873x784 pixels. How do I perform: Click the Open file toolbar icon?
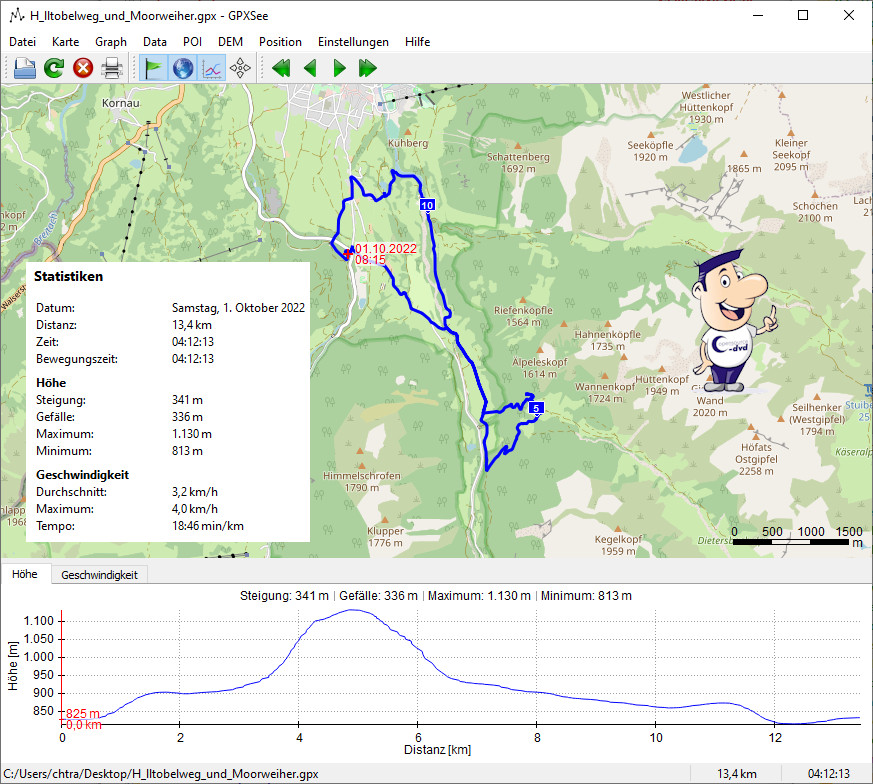click(25, 68)
